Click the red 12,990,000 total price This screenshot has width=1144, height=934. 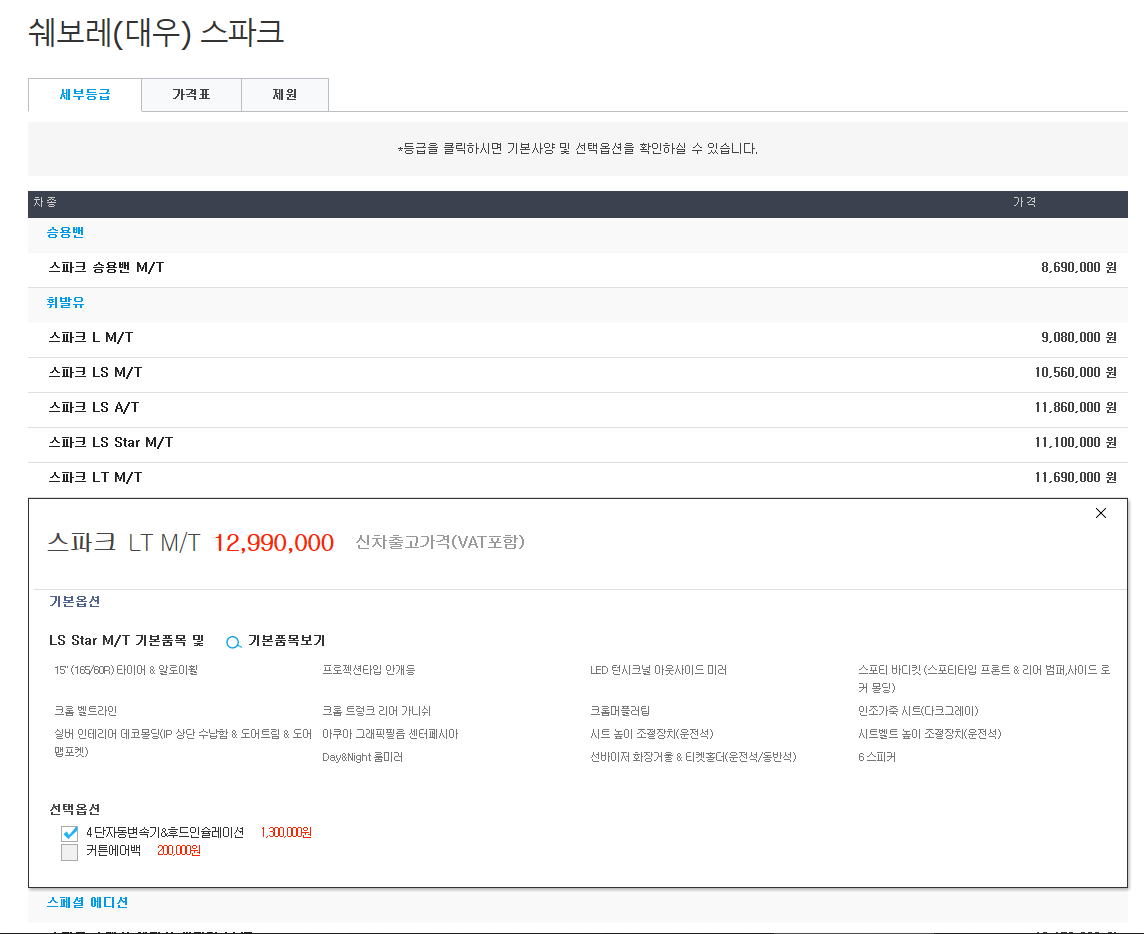click(x=274, y=543)
